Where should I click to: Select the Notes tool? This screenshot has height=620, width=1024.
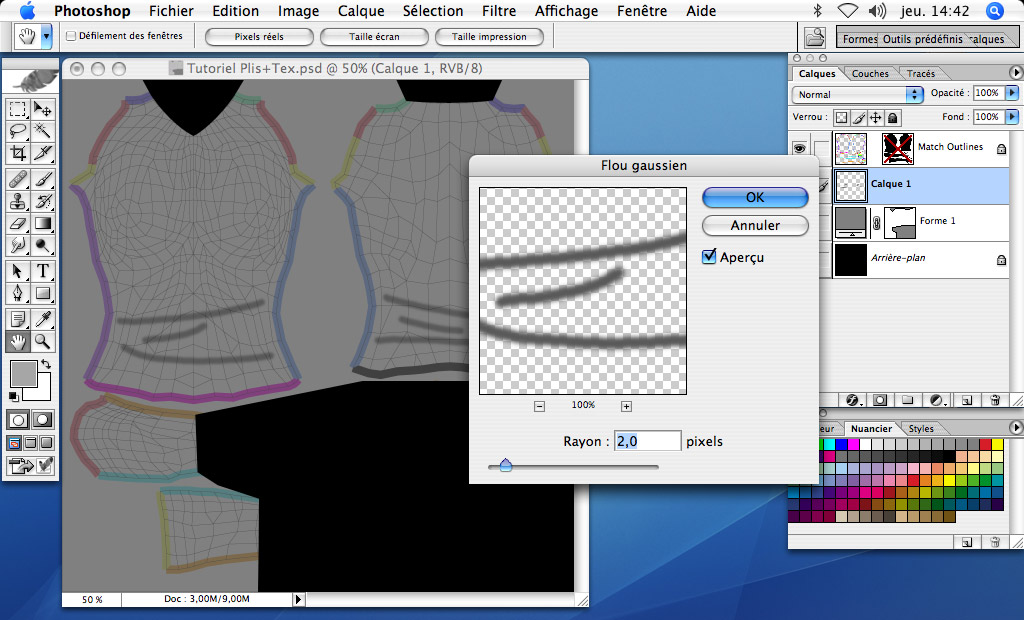pos(18,319)
